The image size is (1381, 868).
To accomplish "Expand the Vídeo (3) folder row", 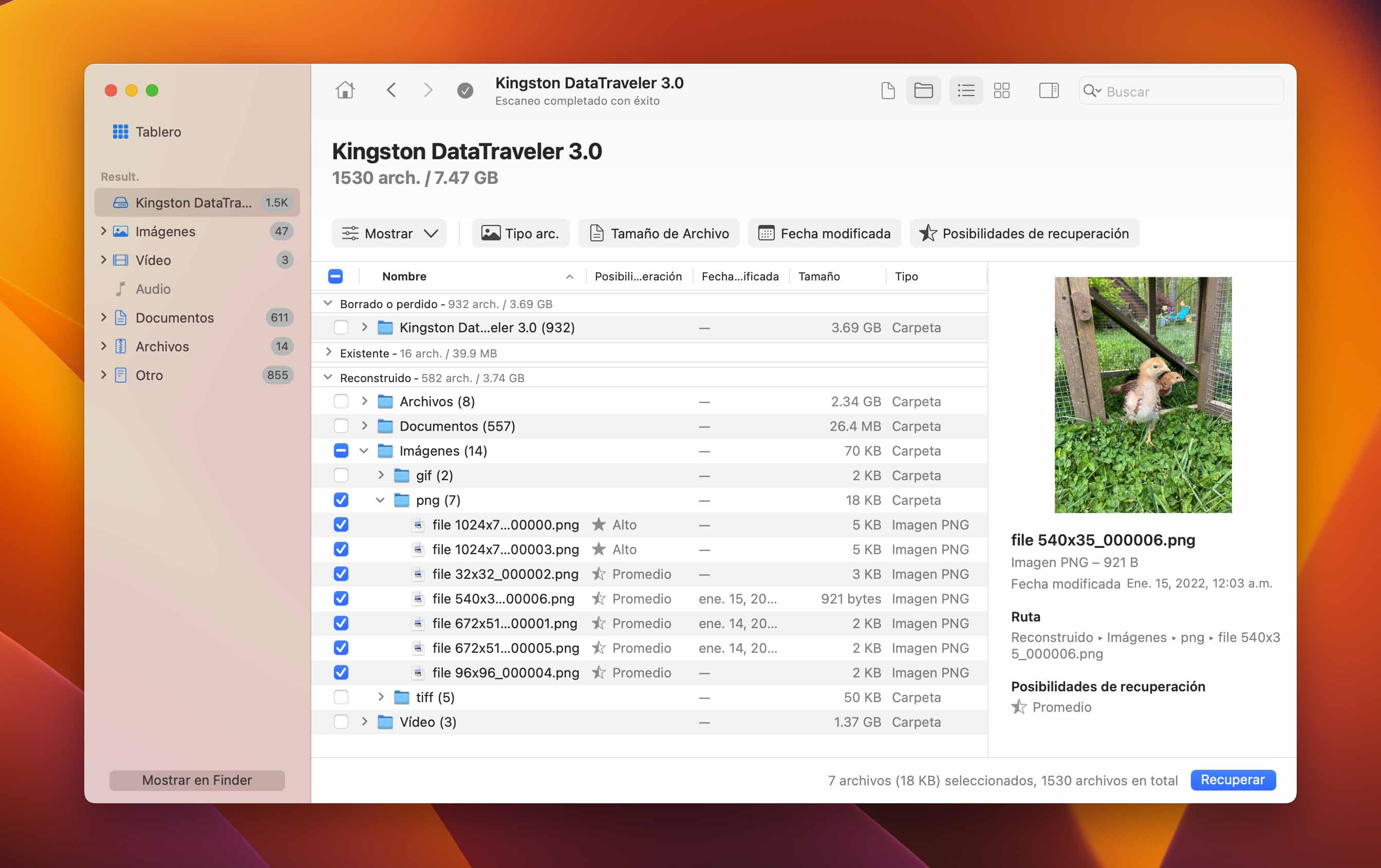I will (x=364, y=722).
